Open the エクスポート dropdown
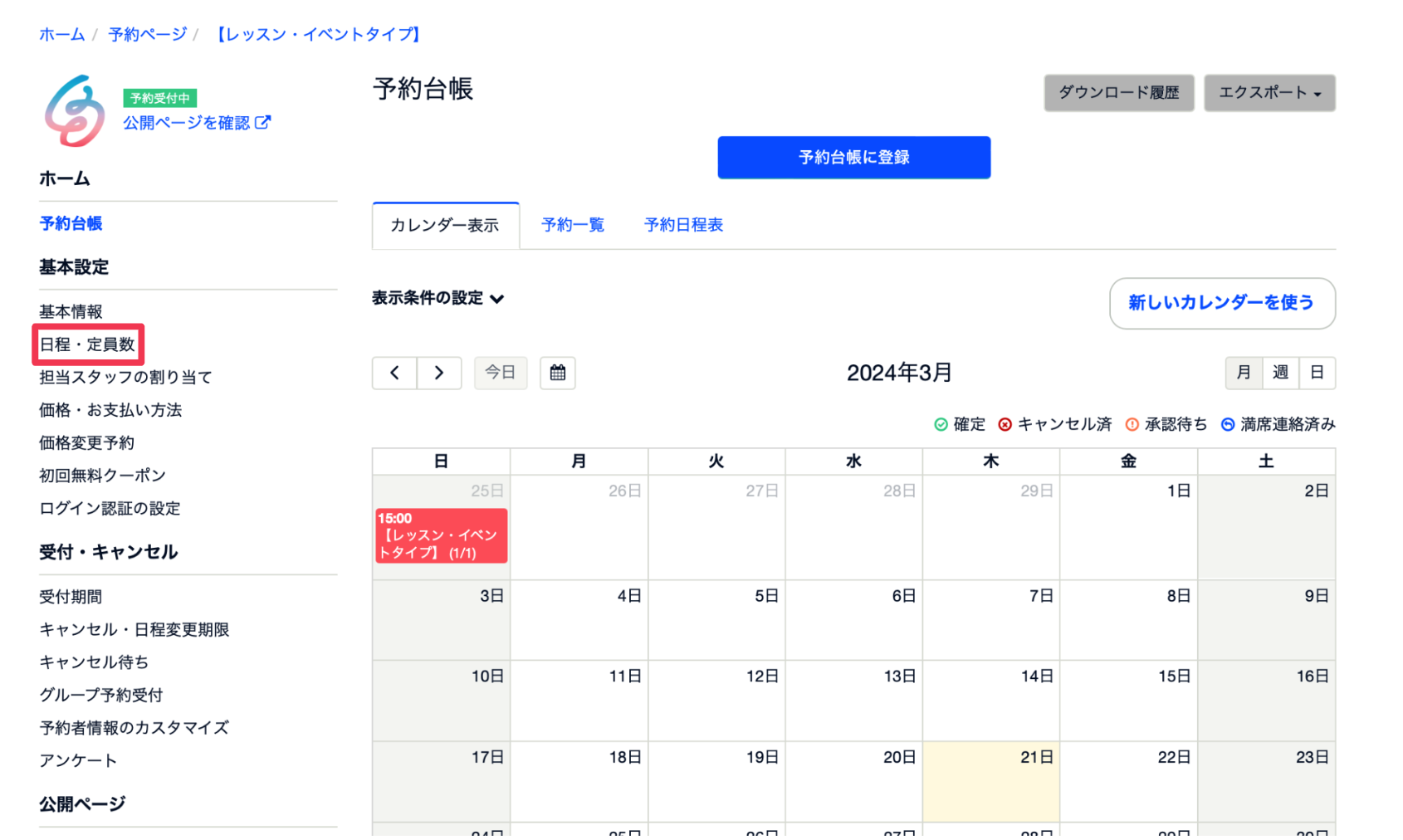Viewport: 1403px width, 840px height. tap(1269, 93)
